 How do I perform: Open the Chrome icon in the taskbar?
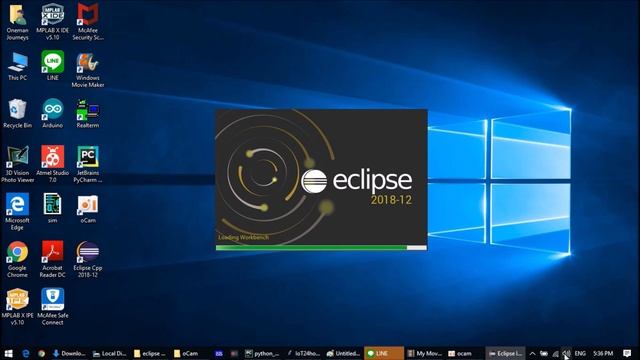point(41,353)
